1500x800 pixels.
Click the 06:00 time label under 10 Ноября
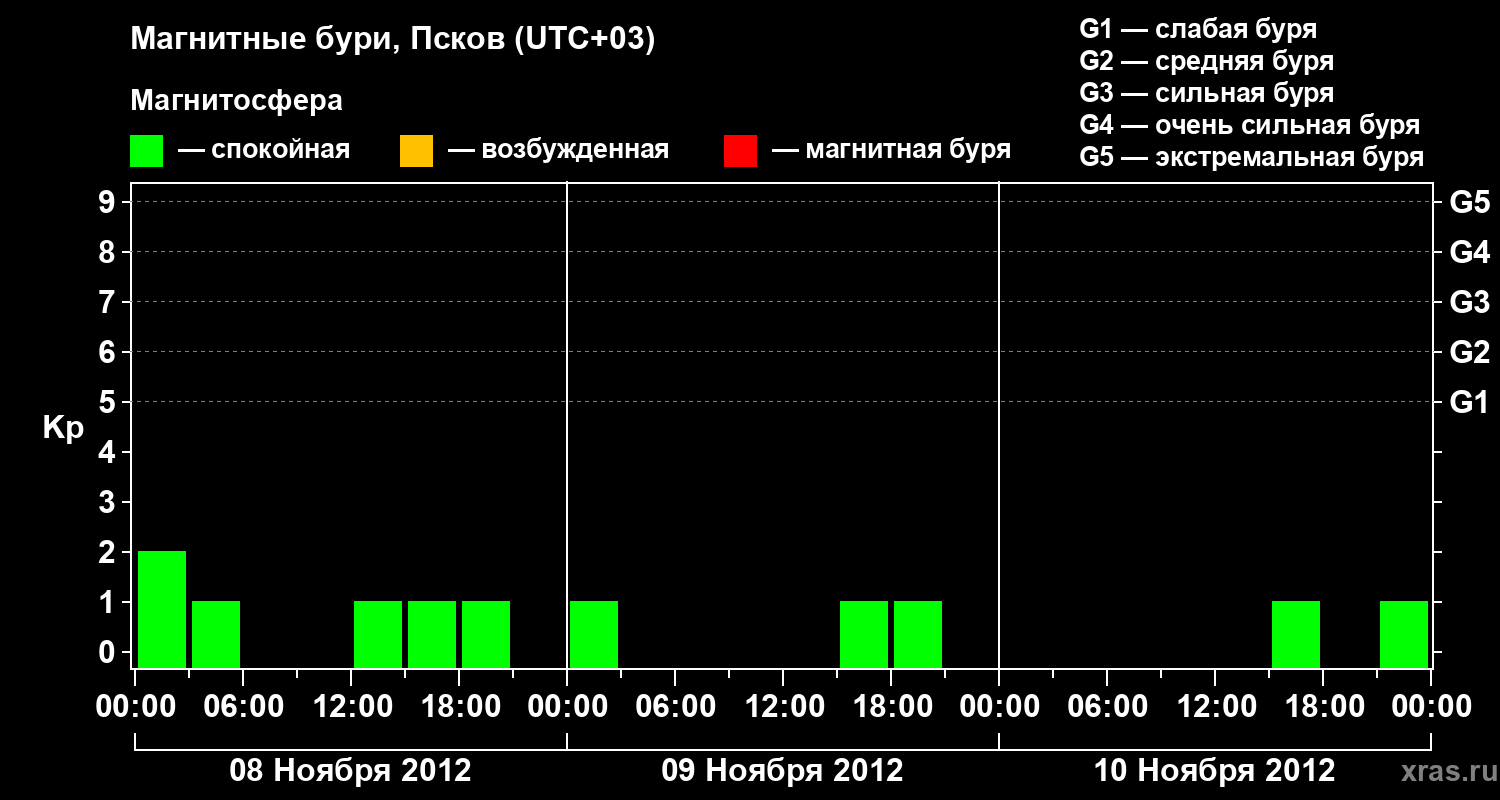[1107, 707]
